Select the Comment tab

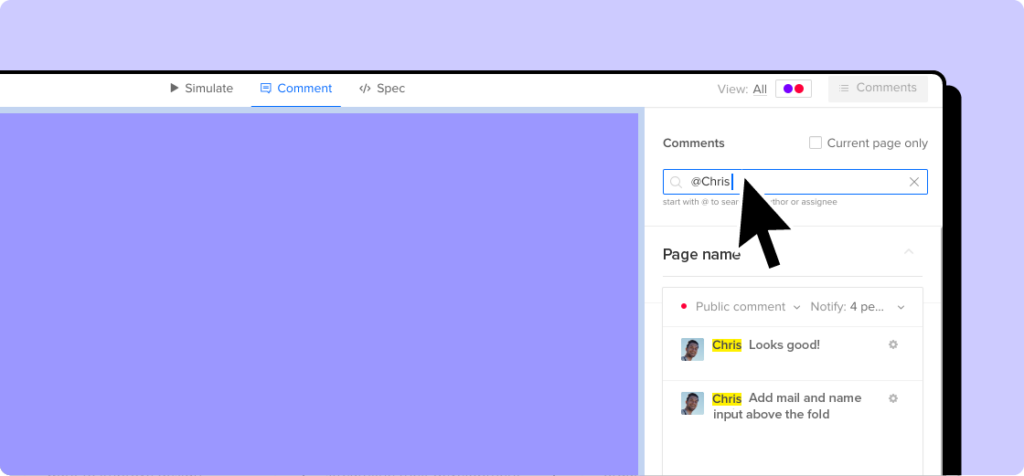click(x=295, y=88)
